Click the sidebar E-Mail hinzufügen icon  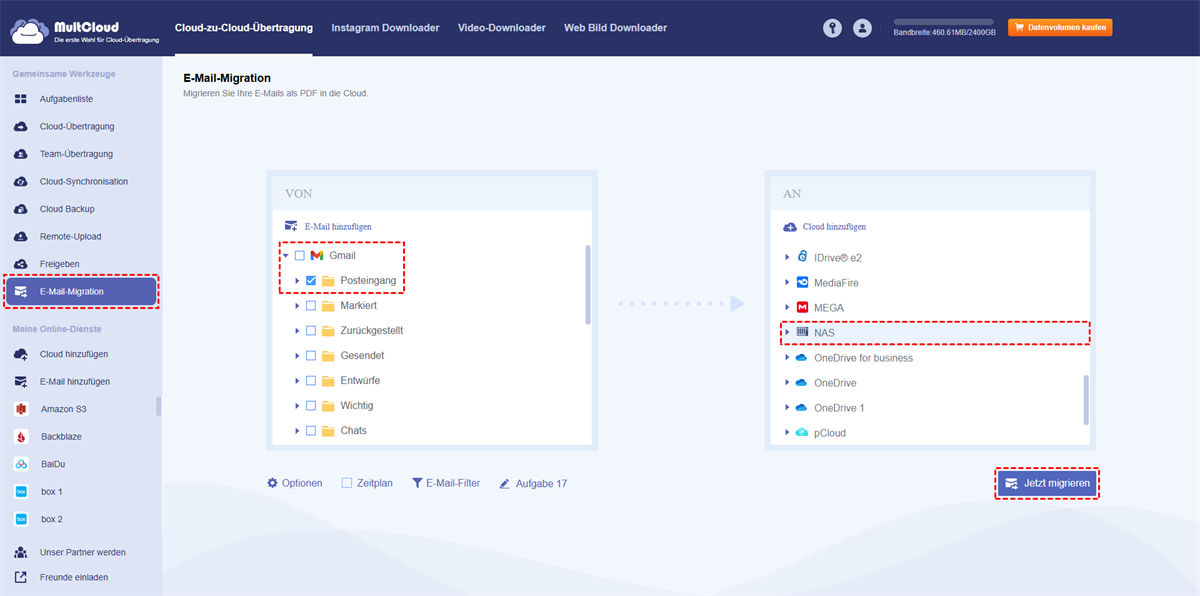point(21,382)
